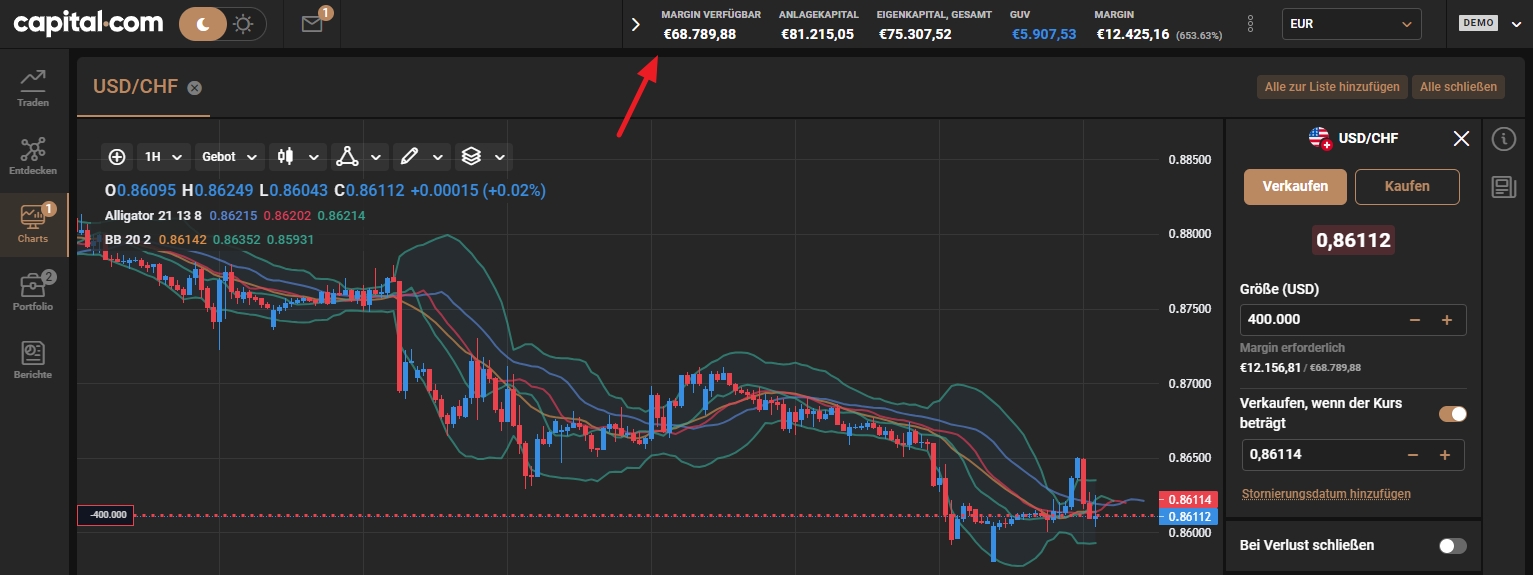This screenshot has height=575, width=1533.
Task: Open the layers icon in chart toolbar
Action: click(x=472, y=157)
